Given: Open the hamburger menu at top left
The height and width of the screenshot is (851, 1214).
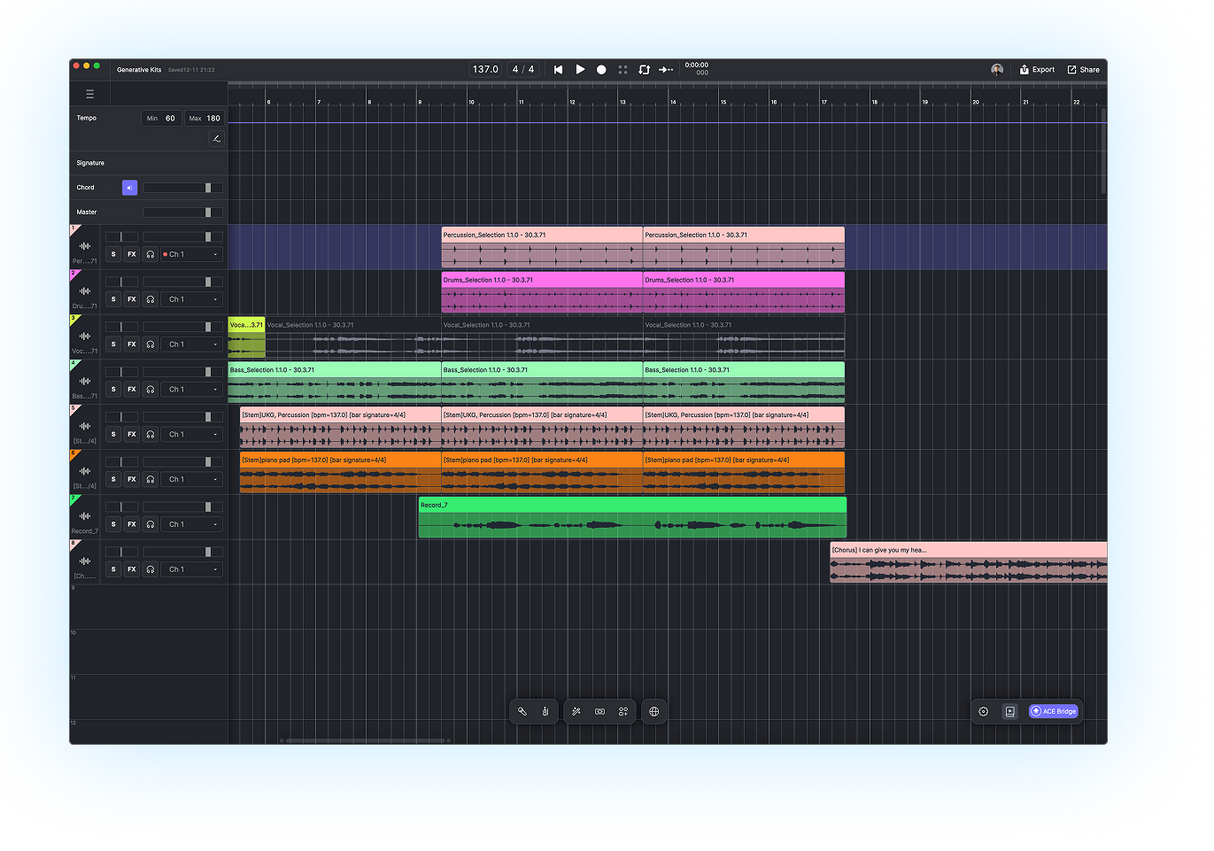Looking at the screenshot, I should point(89,92).
